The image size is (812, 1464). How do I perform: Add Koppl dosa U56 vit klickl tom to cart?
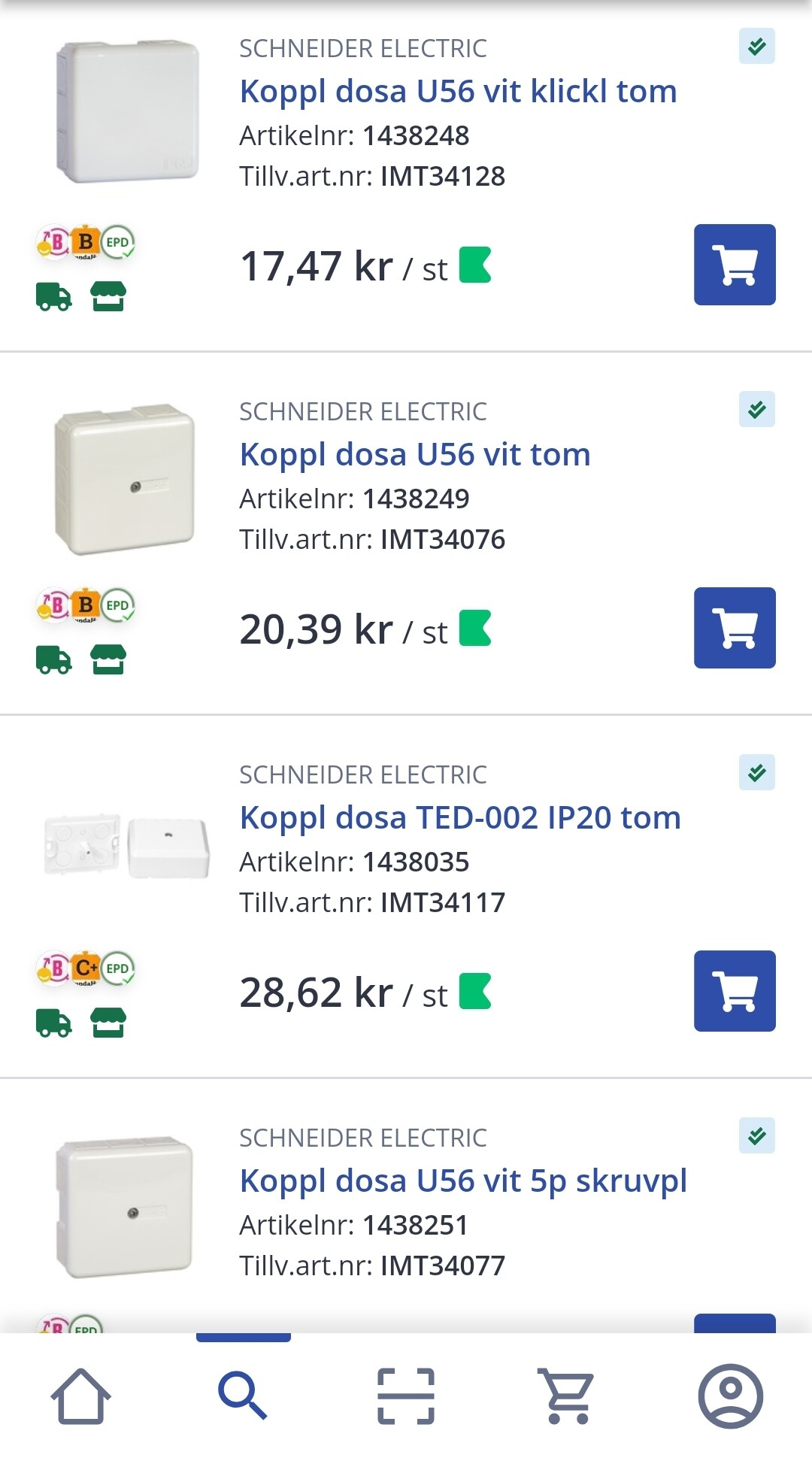click(x=735, y=265)
